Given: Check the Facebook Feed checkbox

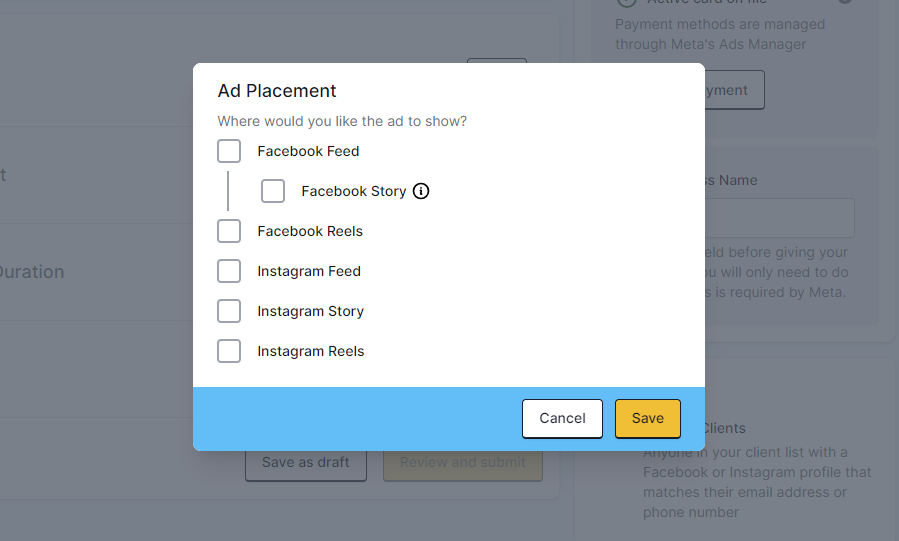Looking at the screenshot, I should coord(229,151).
